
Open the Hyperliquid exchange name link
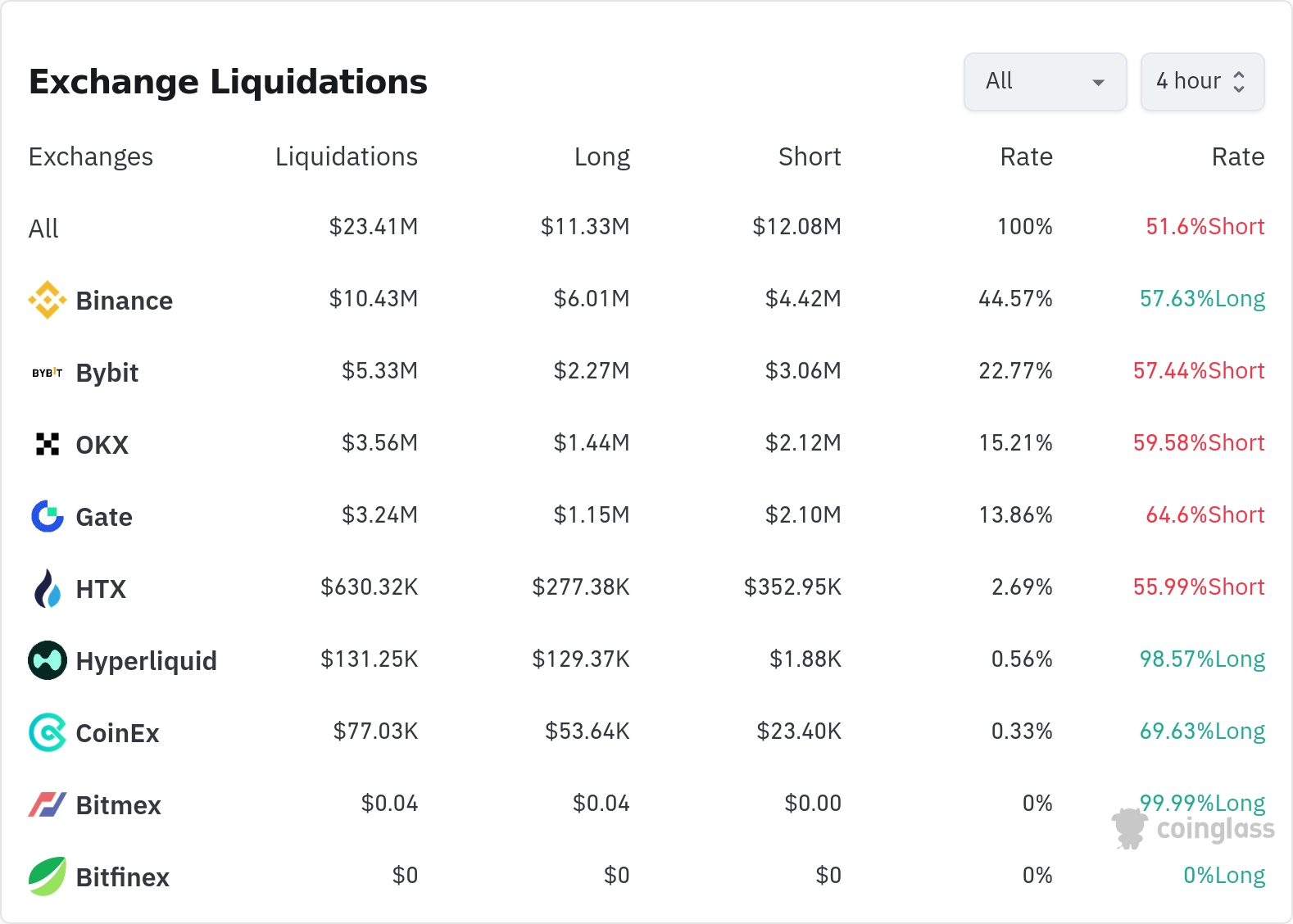click(x=146, y=661)
